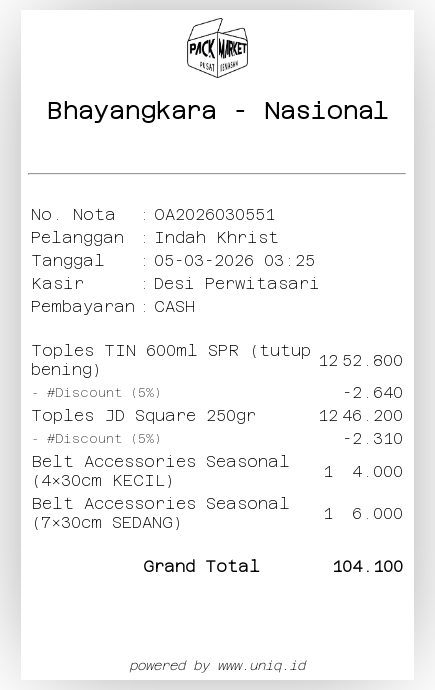Screen dimensions: 435x690
Task: Click the Grand Total amount 104.100
Action: pos(368,566)
